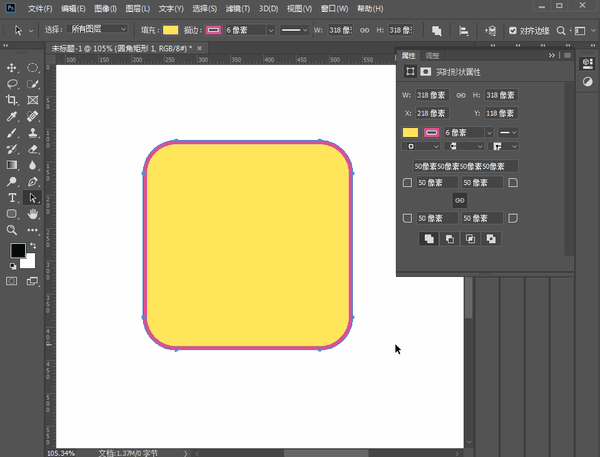This screenshot has width=600, height=457.
Task: Toggle the corner radius link button
Action: 460,200
